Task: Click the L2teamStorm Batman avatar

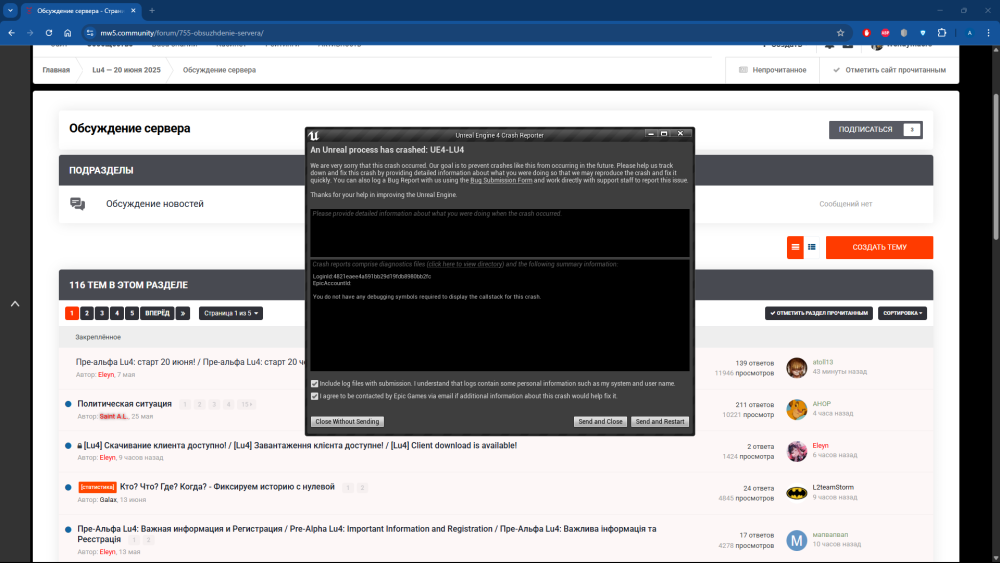Action: point(796,493)
